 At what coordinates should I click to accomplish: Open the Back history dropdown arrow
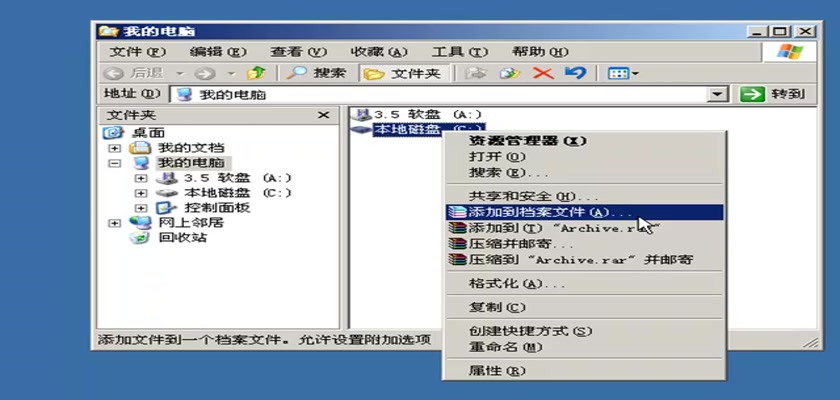[180, 73]
